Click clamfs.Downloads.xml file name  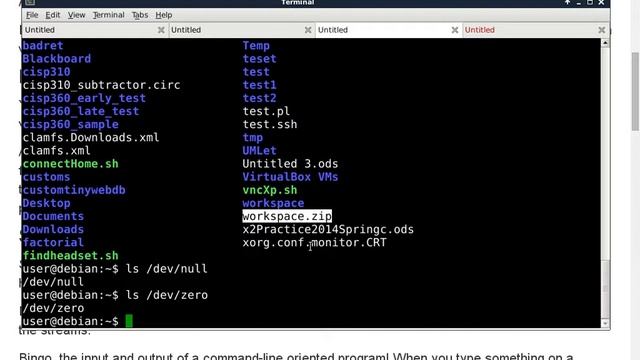point(91,137)
